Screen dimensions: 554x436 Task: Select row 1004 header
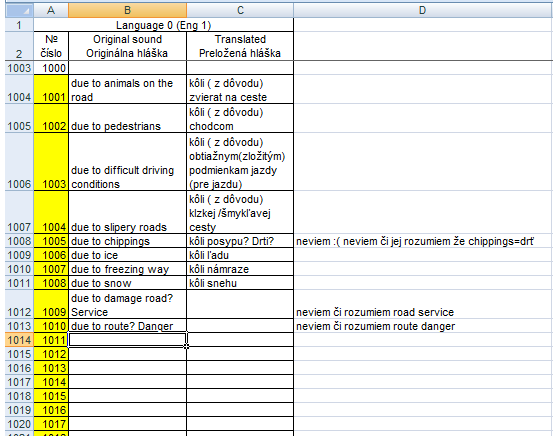(19, 89)
